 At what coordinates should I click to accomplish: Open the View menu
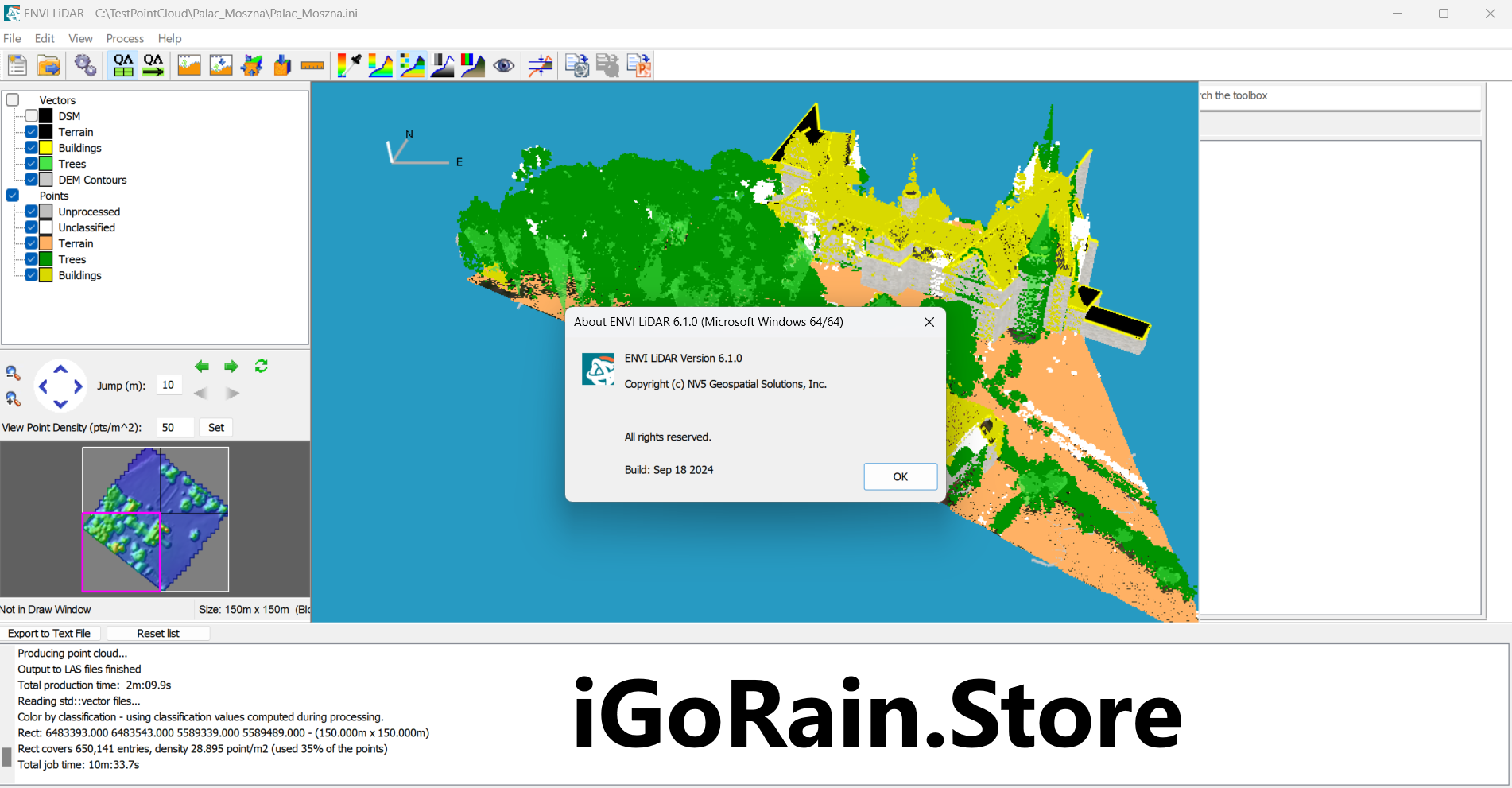click(x=80, y=38)
